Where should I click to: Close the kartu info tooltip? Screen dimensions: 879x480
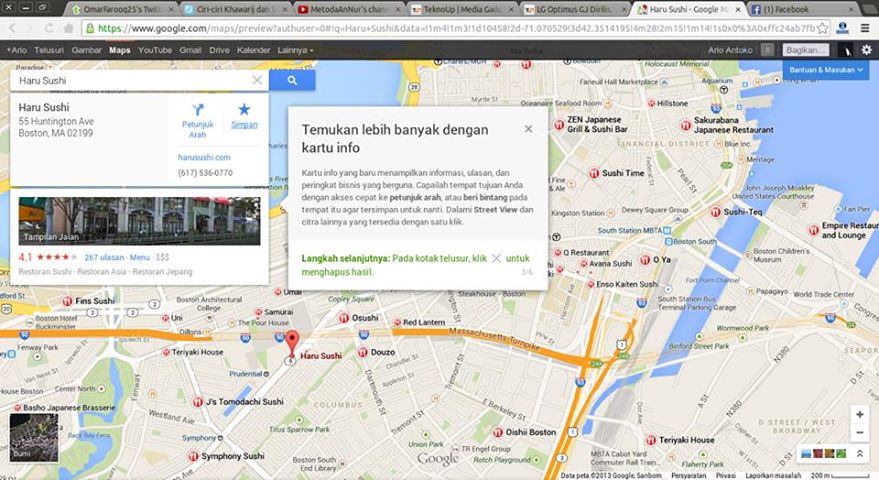(528, 129)
